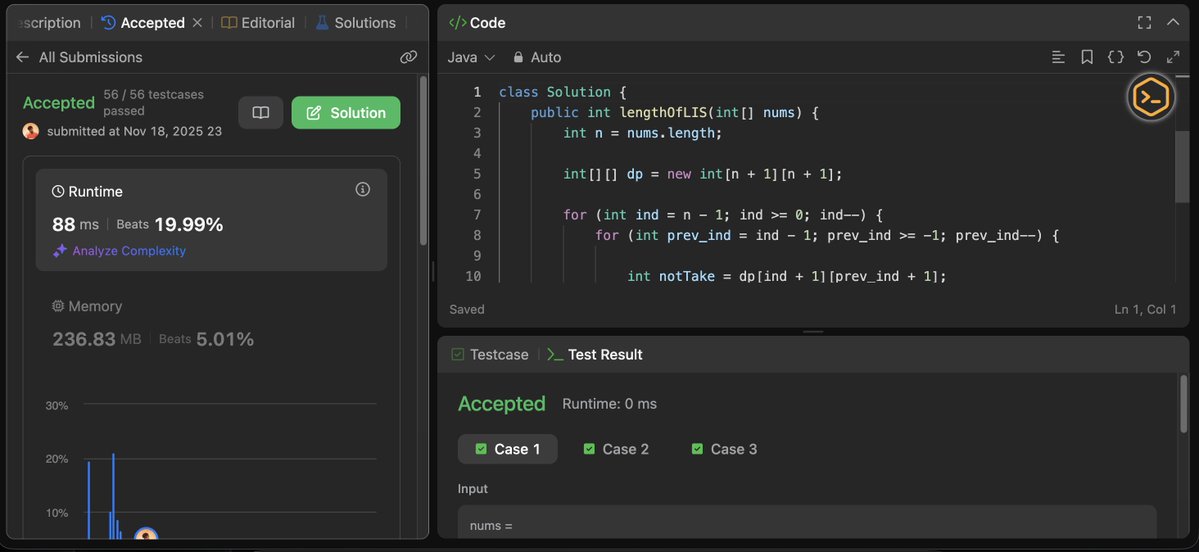Enter fullscreen for code panel
Viewport: 1199px width, 552px height.
1144,23
